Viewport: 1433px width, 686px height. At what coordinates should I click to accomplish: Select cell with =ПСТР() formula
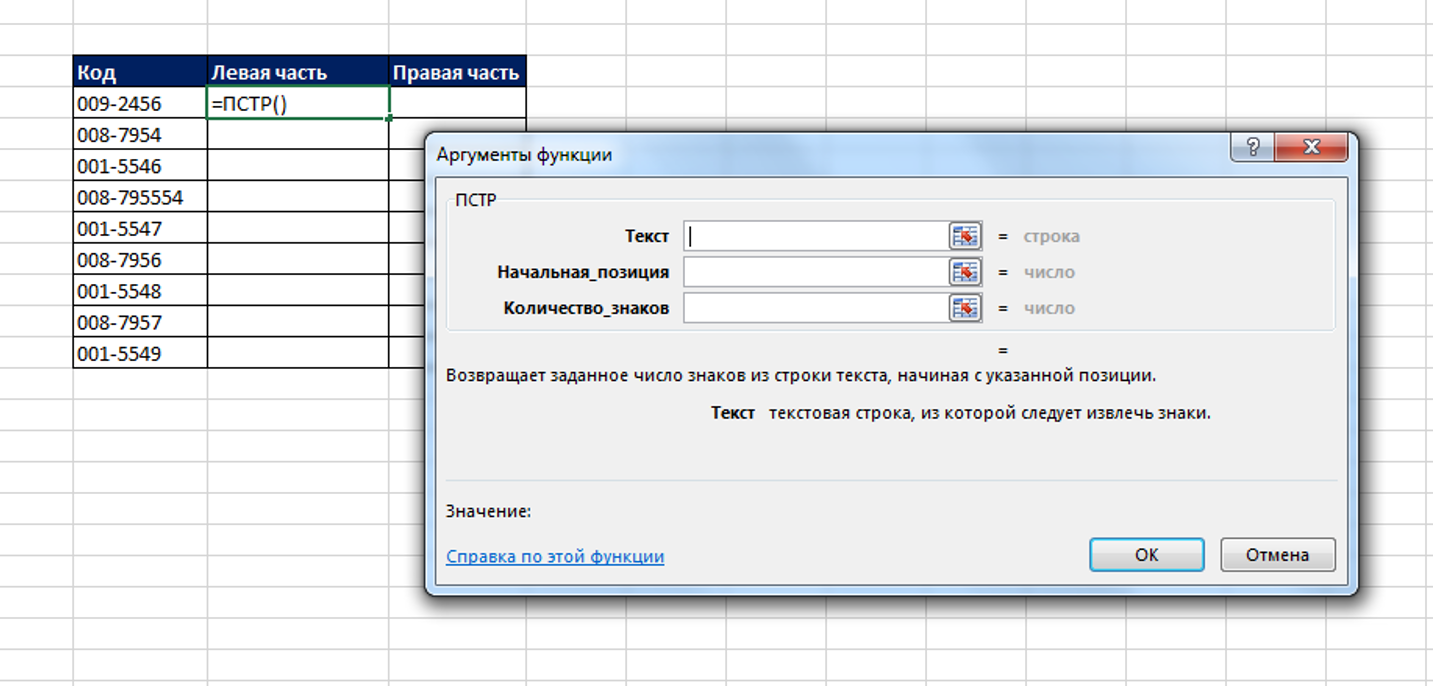click(x=298, y=103)
